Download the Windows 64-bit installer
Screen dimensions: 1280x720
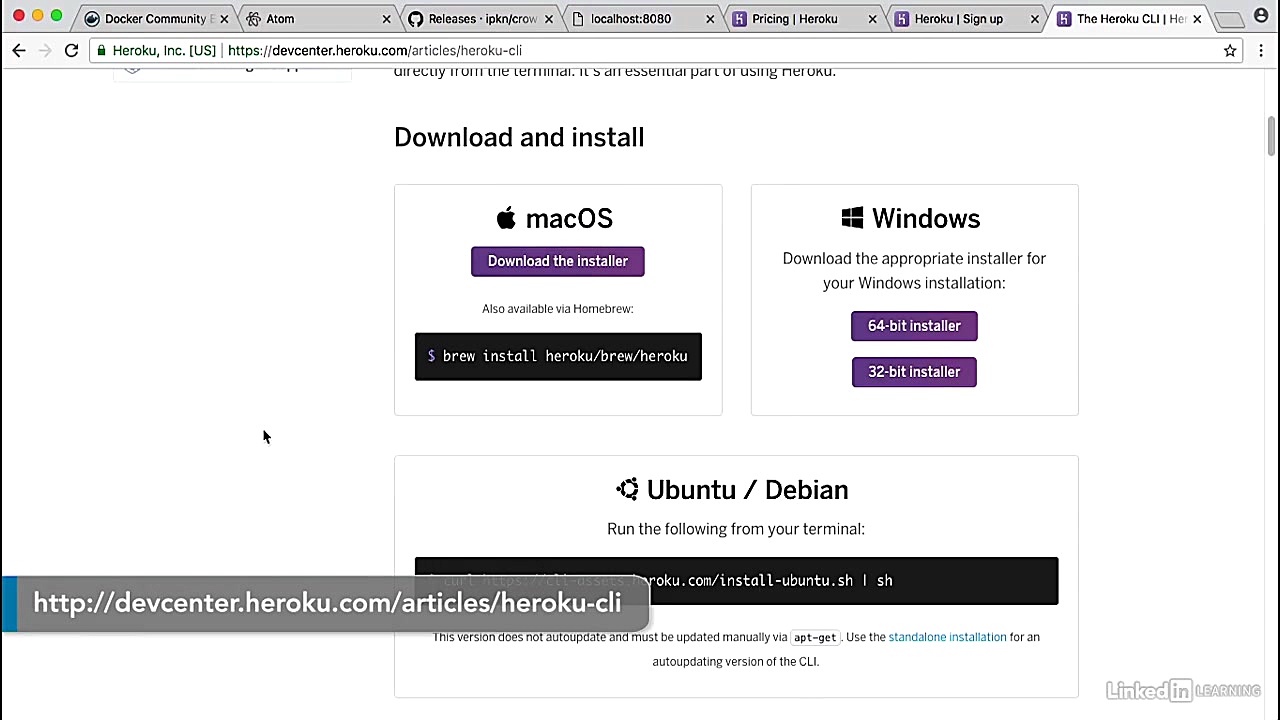click(x=914, y=326)
